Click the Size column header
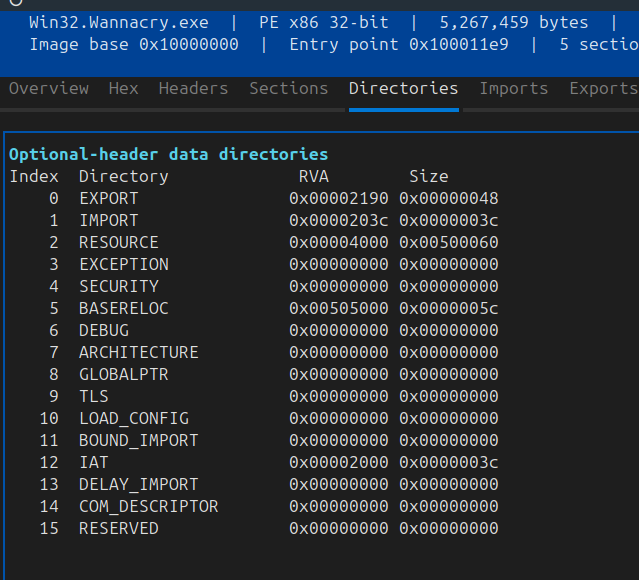Viewport: 639px width, 580px height. pyautogui.click(x=429, y=176)
